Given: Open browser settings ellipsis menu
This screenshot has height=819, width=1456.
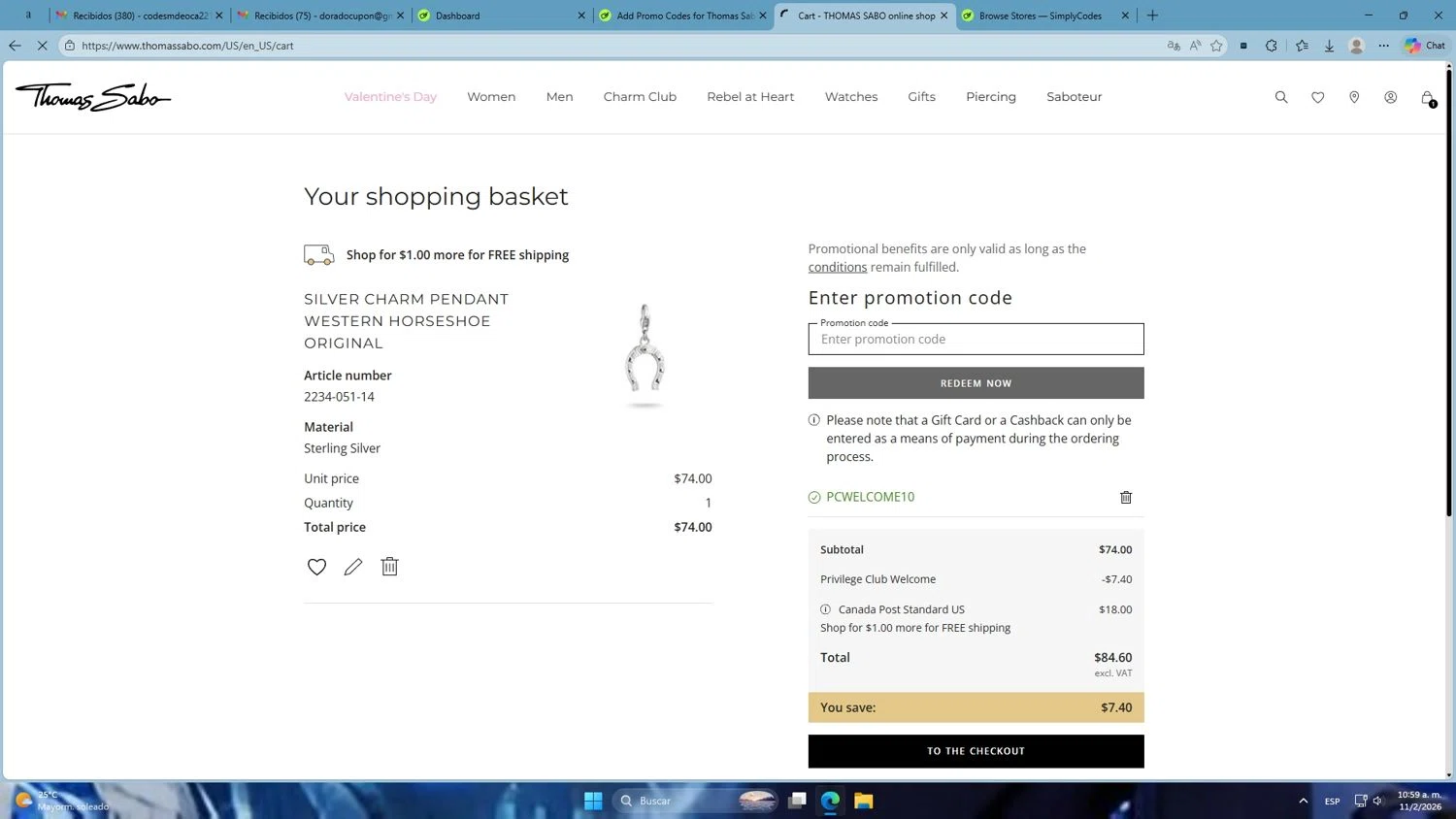Looking at the screenshot, I should coord(1383,45).
